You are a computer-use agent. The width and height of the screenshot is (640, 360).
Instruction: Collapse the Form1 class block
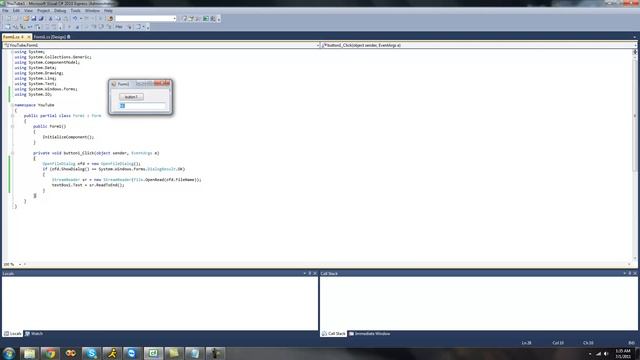coord(12,116)
